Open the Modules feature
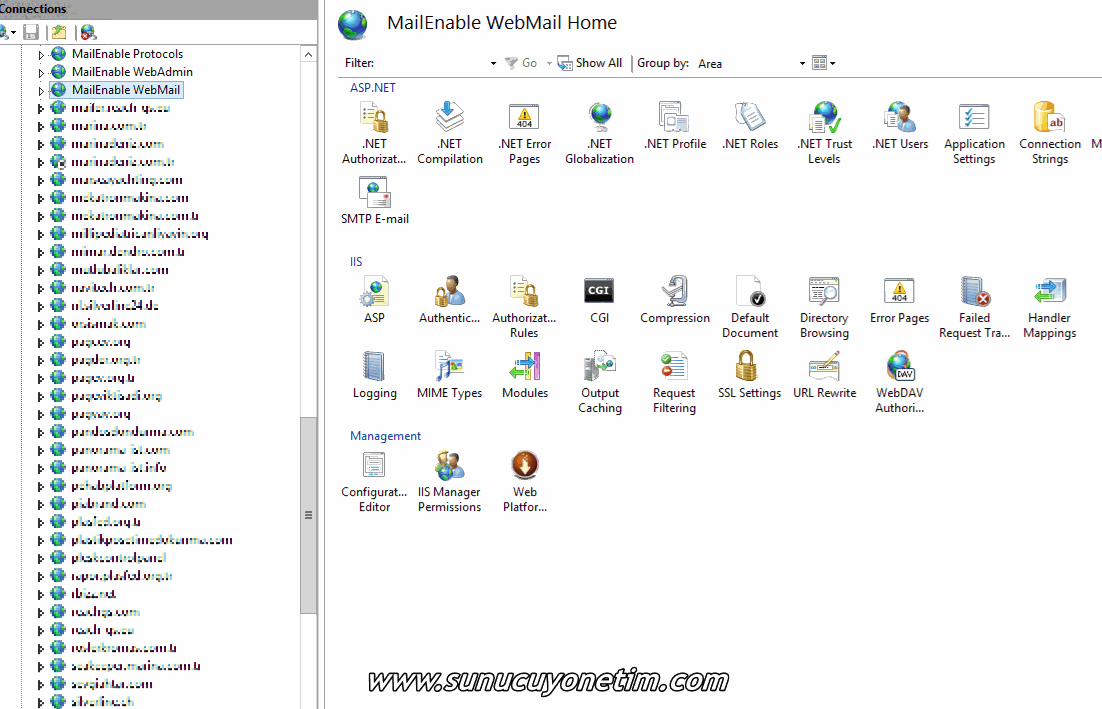This screenshot has width=1102, height=709. (524, 375)
